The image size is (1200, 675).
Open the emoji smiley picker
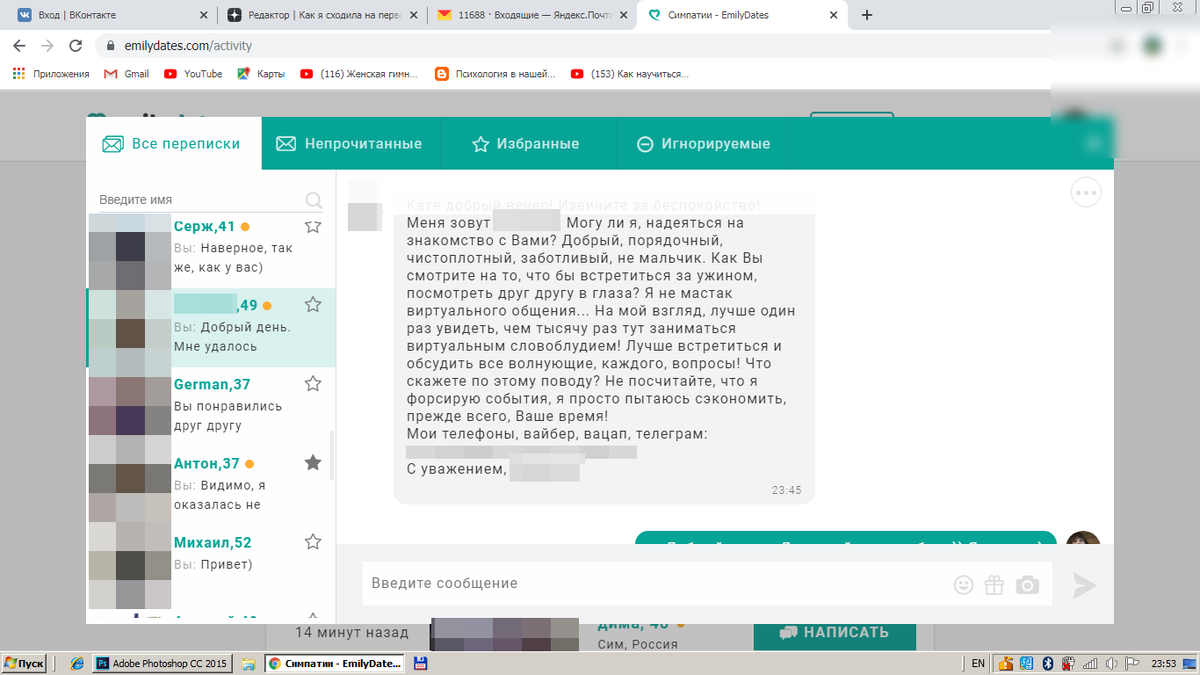point(963,585)
